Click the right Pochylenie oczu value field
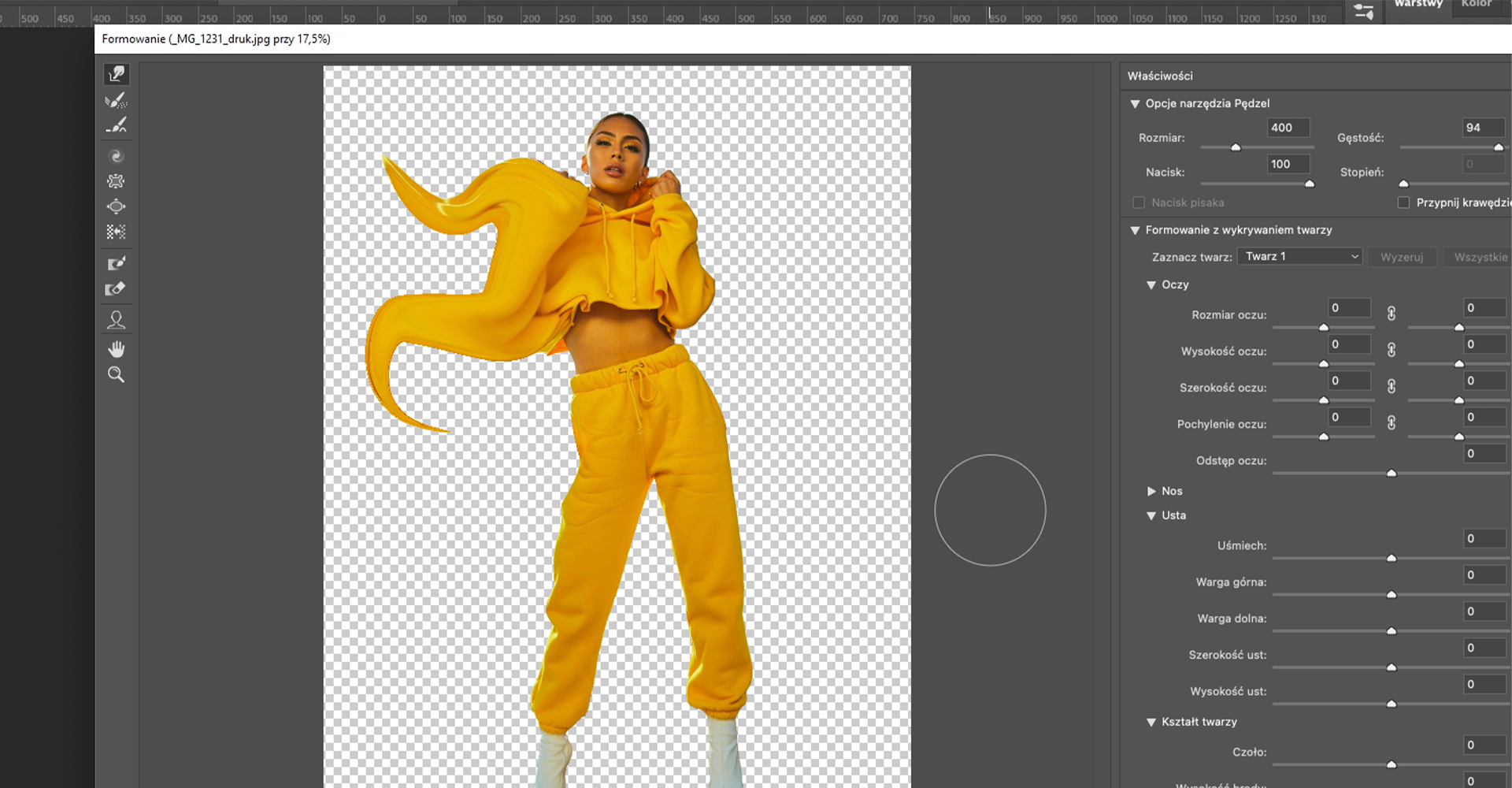The width and height of the screenshot is (1512, 788). tap(1484, 418)
